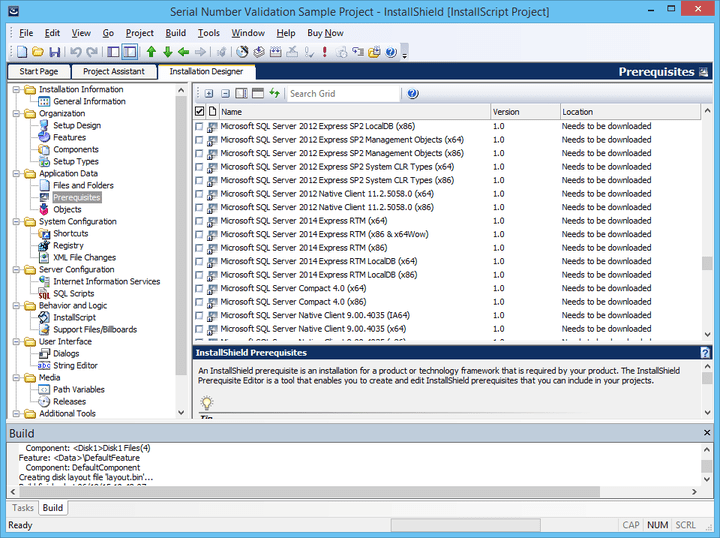Click the green up arrow toolbar icon

click(x=151, y=52)
